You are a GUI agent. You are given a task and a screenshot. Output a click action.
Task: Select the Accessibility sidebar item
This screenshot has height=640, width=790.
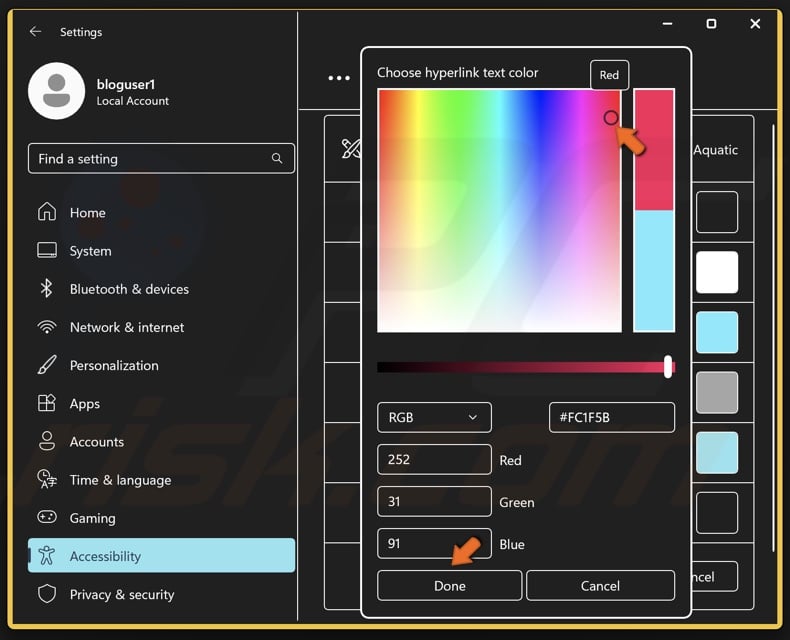point(161,555)
